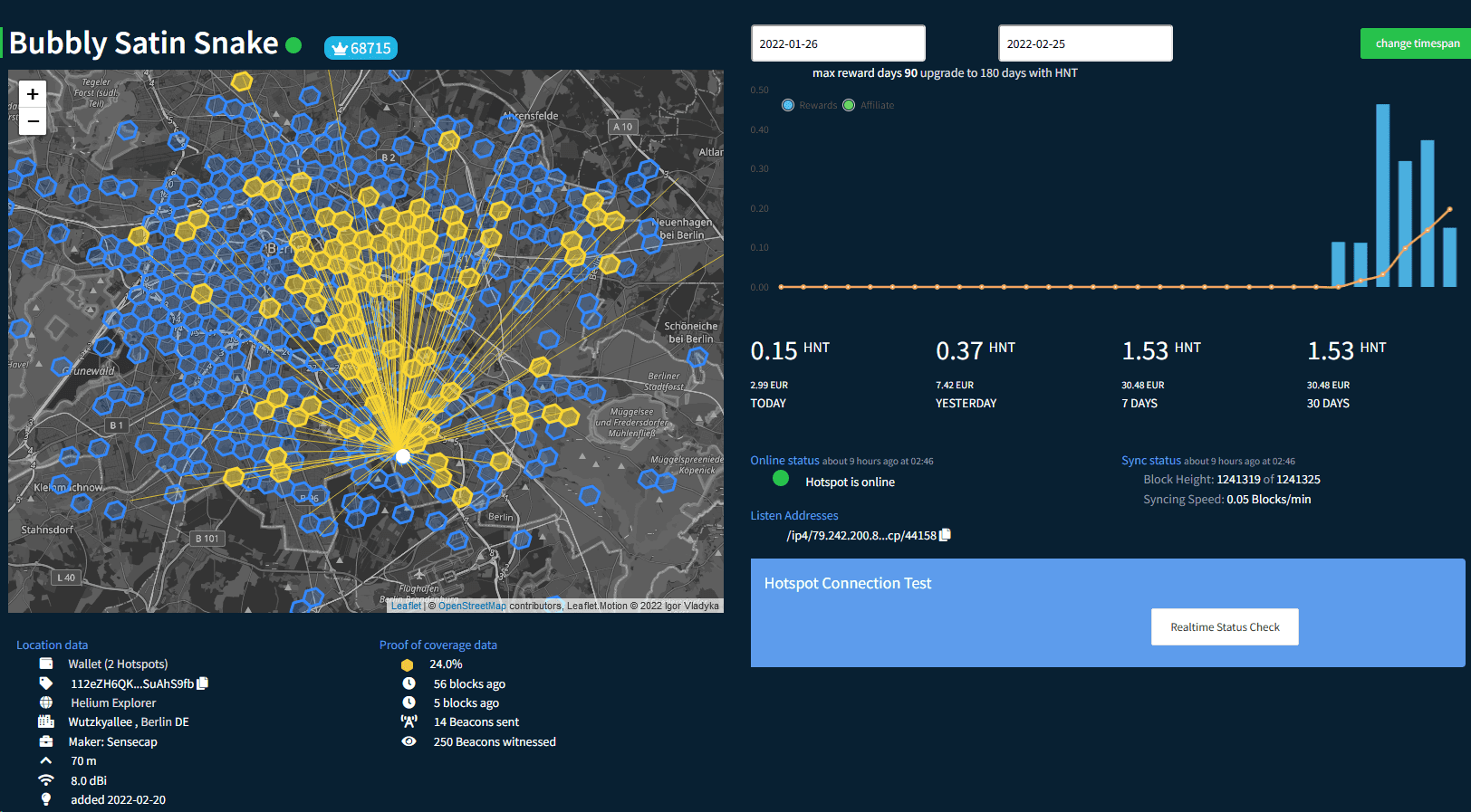The image size is (1471, 812).
Task: Click the antenna icon beside 14 Beacons sent
Action: pyautogui.click(x=409, y=721)
